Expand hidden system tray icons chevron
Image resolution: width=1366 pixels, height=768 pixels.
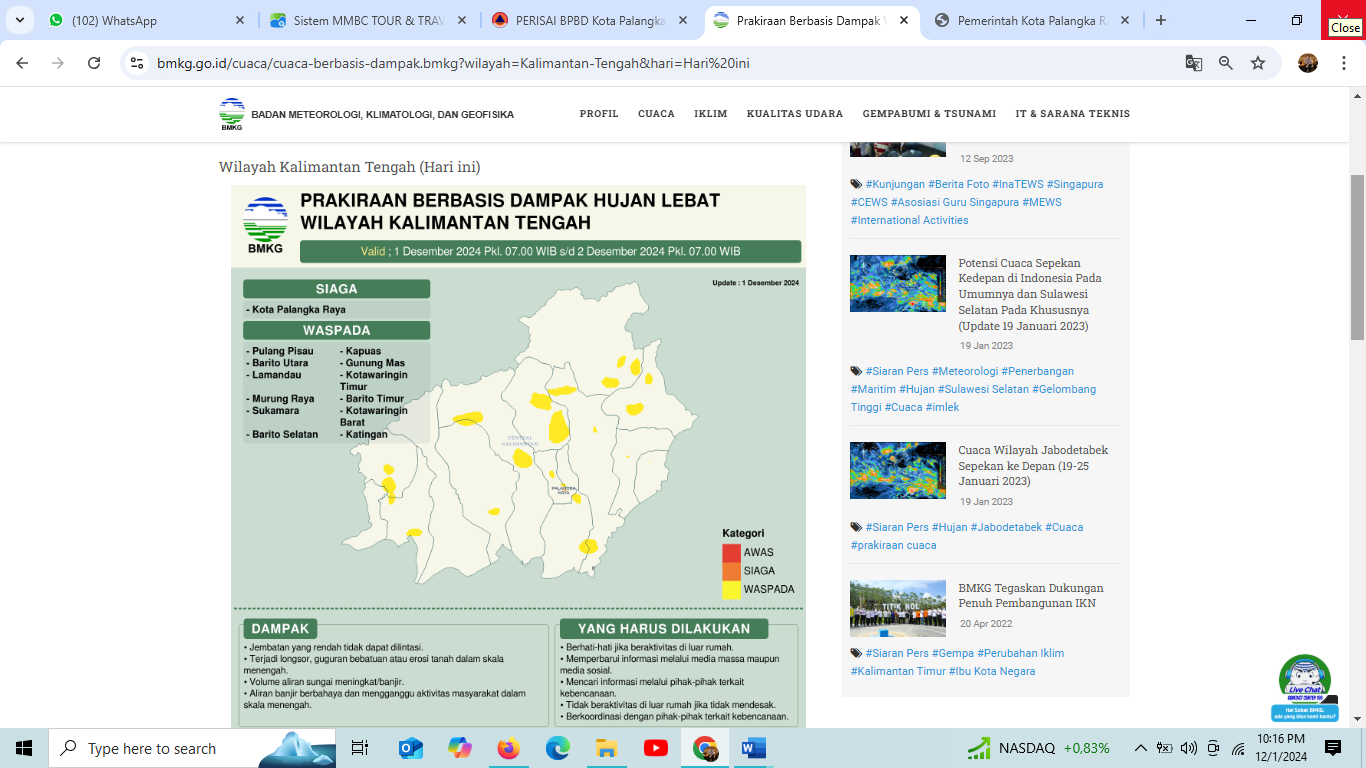coord(1140,748)
